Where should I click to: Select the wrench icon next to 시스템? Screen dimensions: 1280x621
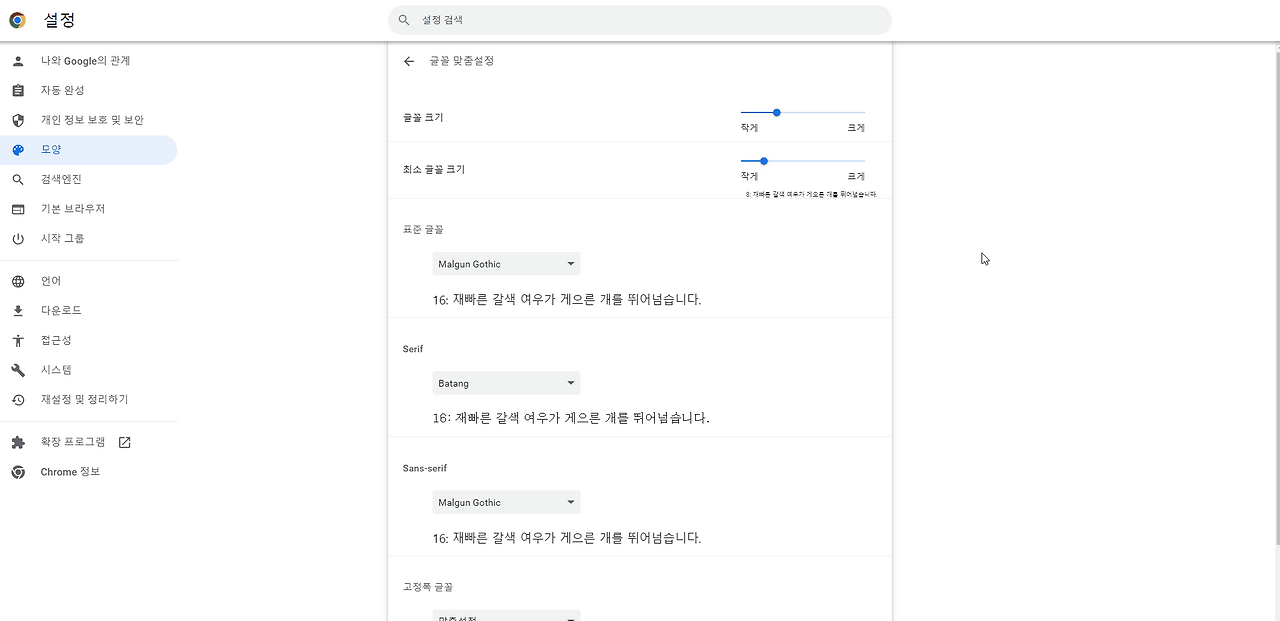(17, 369)
